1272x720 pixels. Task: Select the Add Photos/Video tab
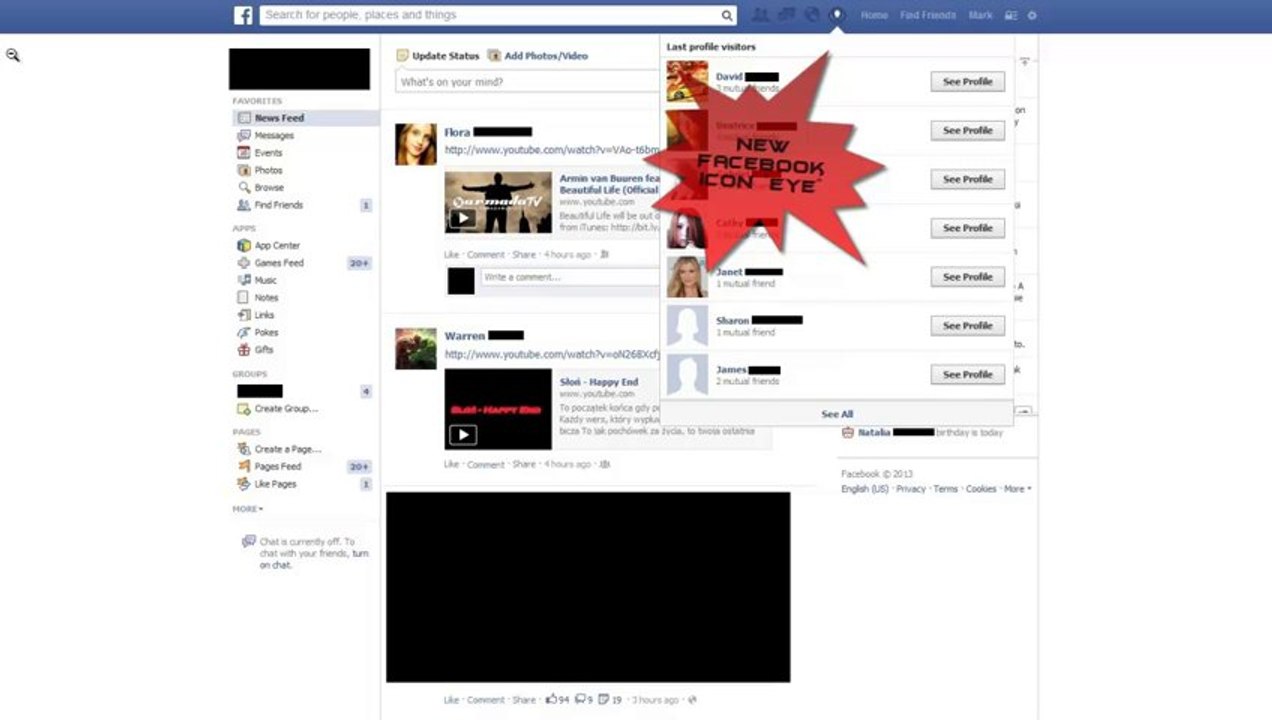(538, 56)
